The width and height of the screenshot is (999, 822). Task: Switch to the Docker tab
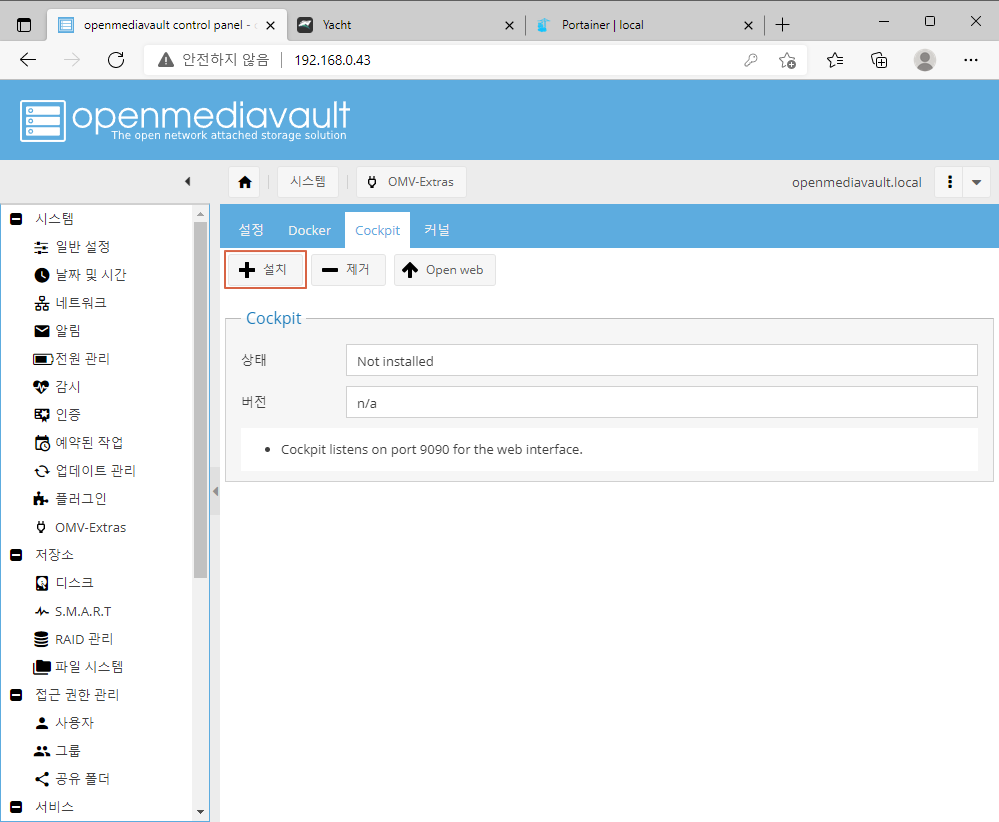pos(309,230)
